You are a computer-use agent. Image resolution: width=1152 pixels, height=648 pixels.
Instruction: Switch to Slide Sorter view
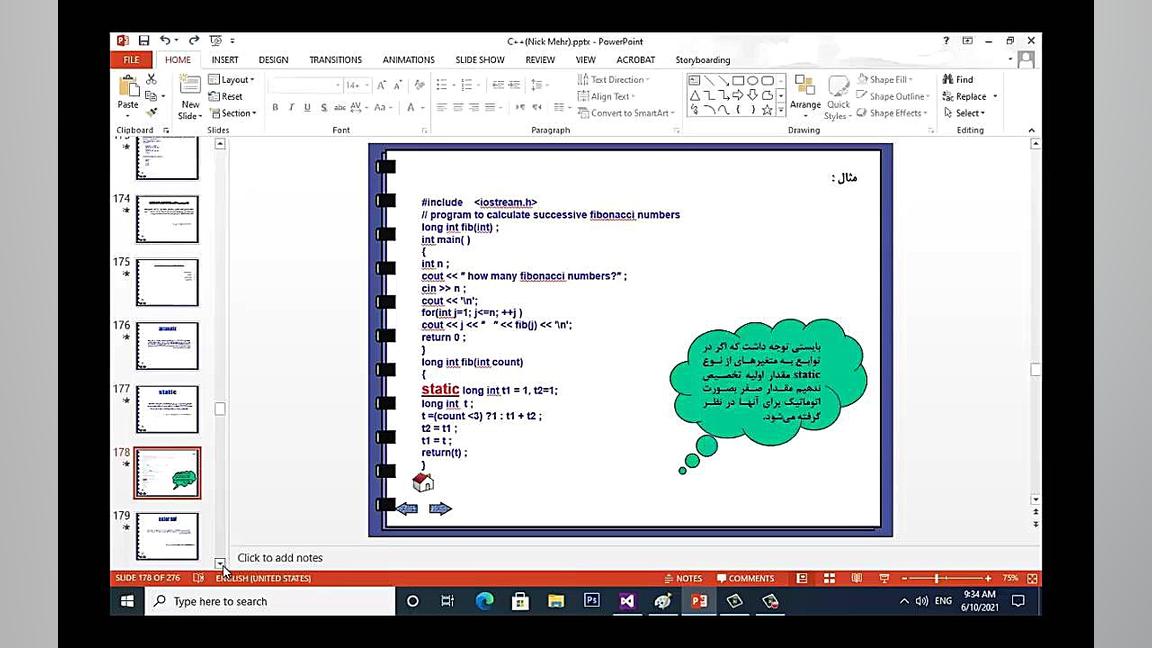pyautogui.click(x=829, y=578)
